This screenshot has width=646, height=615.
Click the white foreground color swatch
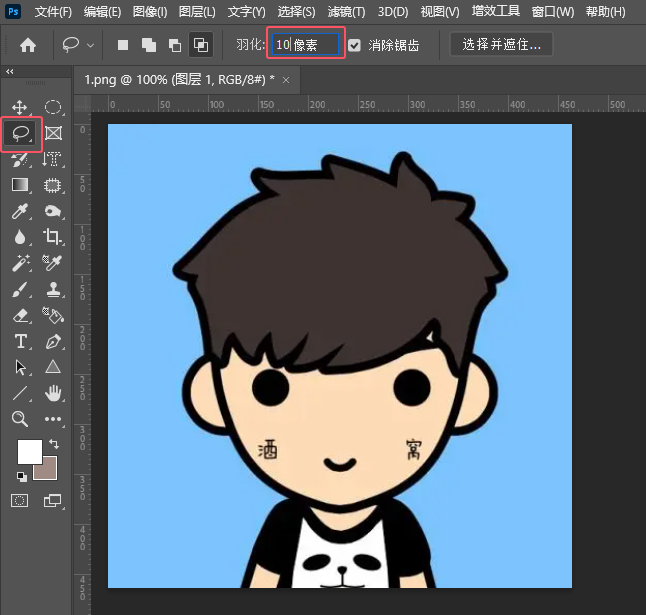click(x=30, y=451)
